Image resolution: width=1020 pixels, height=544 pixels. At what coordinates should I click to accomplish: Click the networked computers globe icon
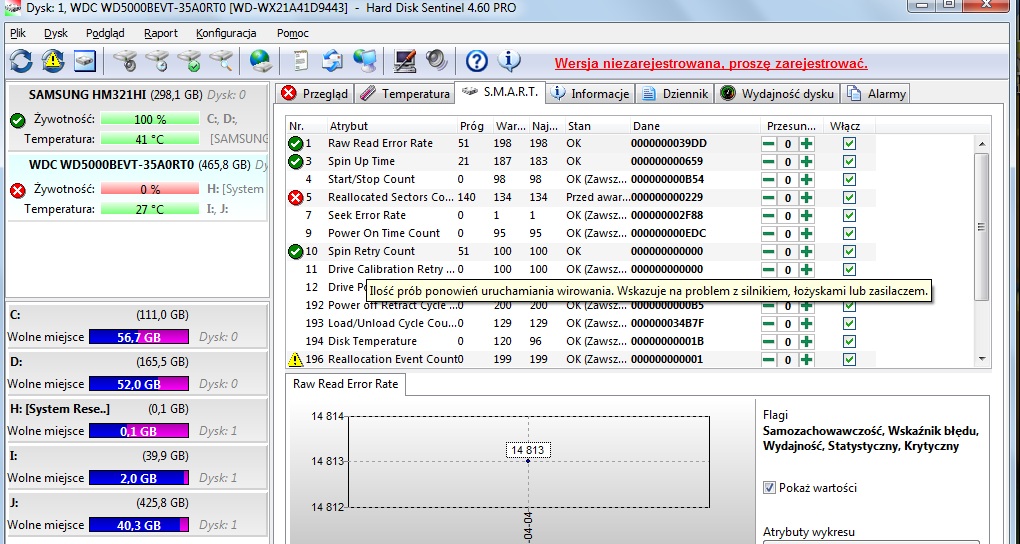tap(365, 61)
